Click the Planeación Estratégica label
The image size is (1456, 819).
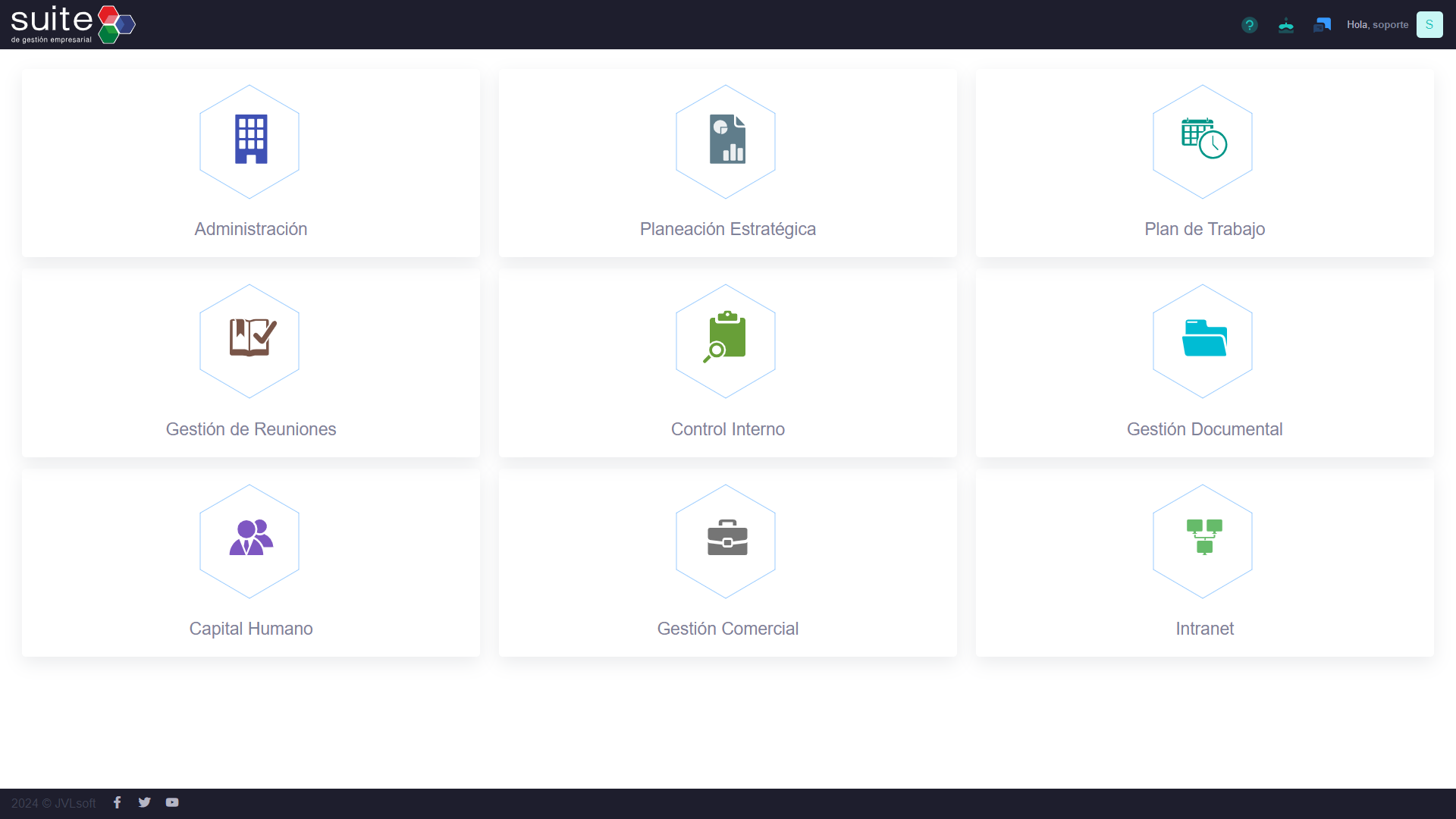(x=728, y=229)
